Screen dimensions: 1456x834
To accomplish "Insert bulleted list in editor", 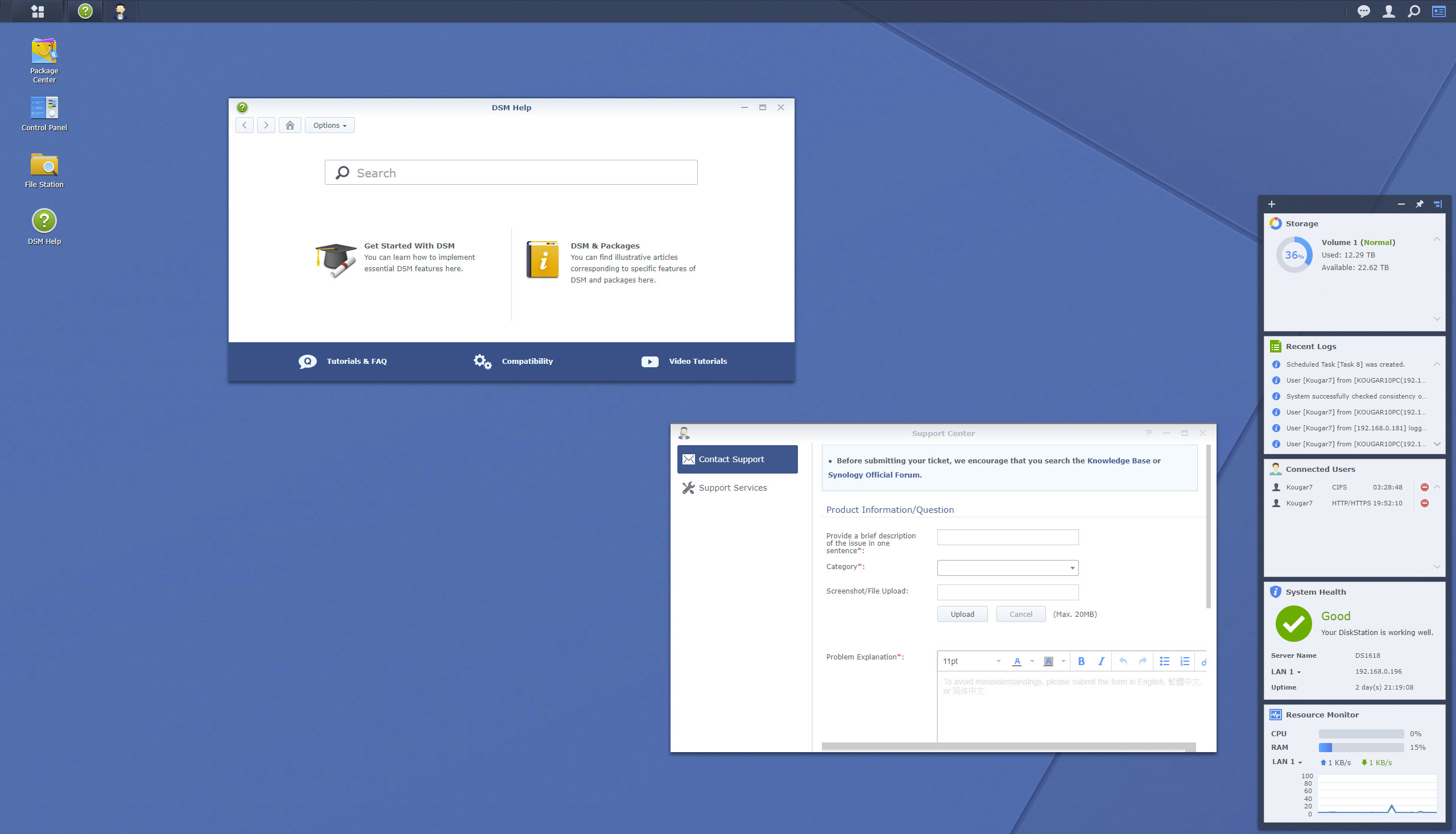I will pyautogui.click(x=1165, y=661).
